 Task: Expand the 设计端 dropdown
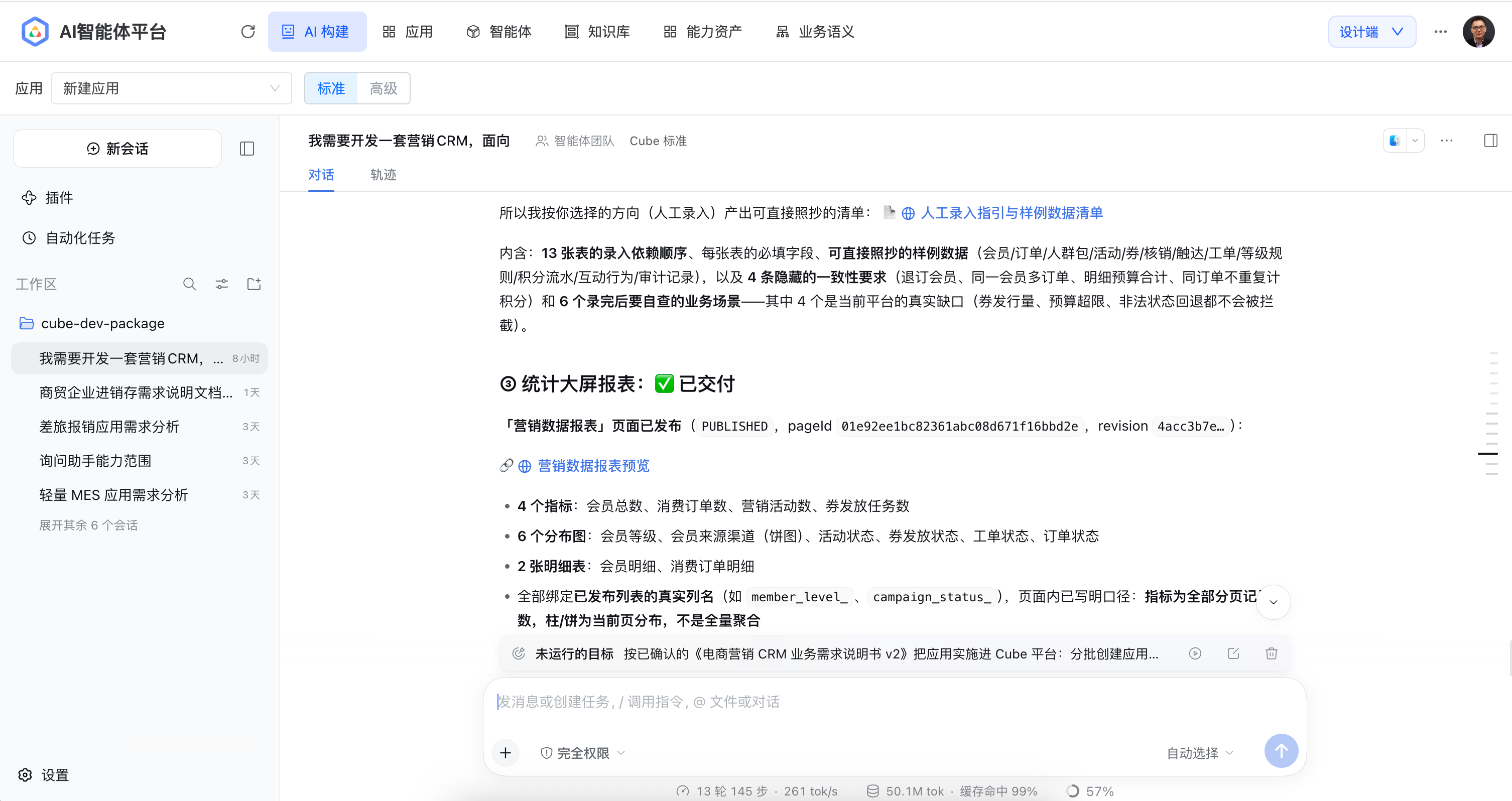pyautogui.click(x=1372, y=32)
